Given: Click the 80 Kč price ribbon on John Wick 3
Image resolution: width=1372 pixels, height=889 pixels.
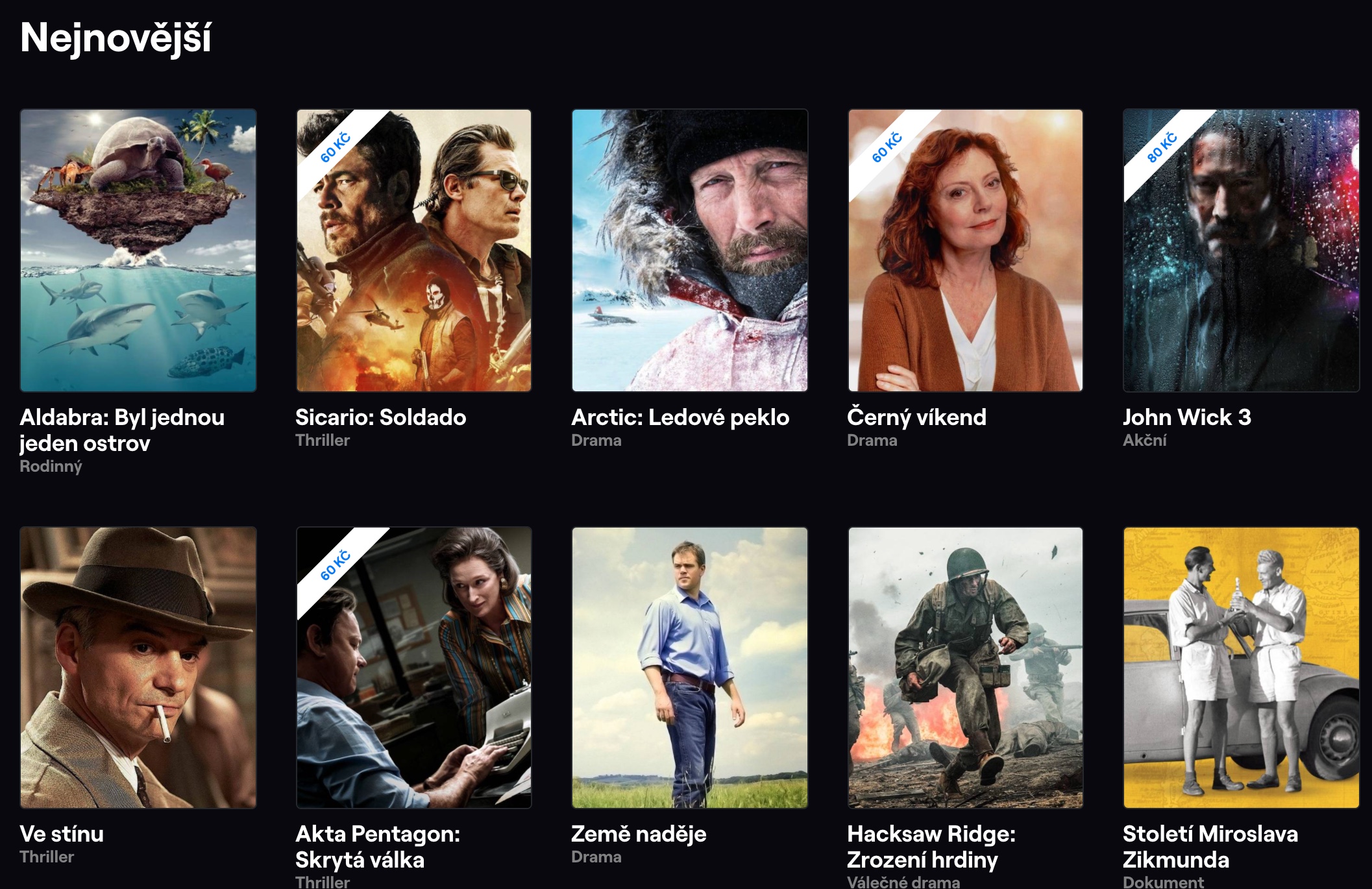Looking at the screenshot, I should coord(1162,148).
